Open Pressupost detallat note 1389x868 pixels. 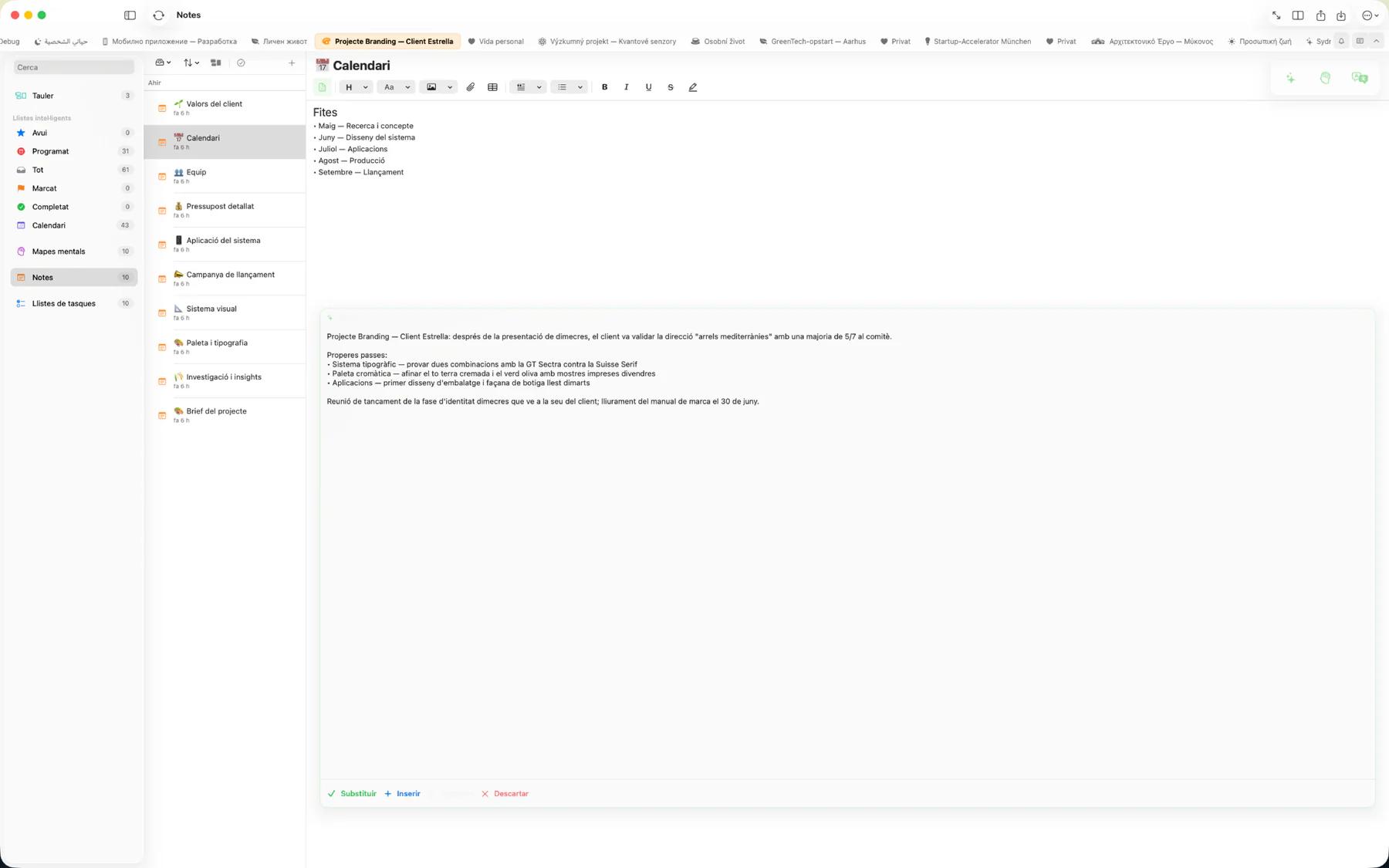click(225, 210)
